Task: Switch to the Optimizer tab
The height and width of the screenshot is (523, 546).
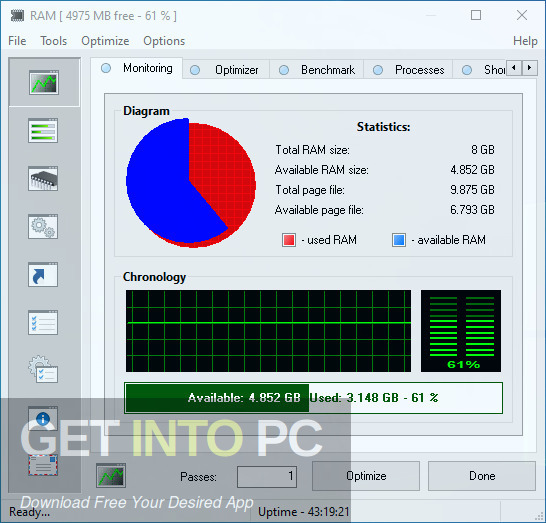Action: [x=226, y=70]
